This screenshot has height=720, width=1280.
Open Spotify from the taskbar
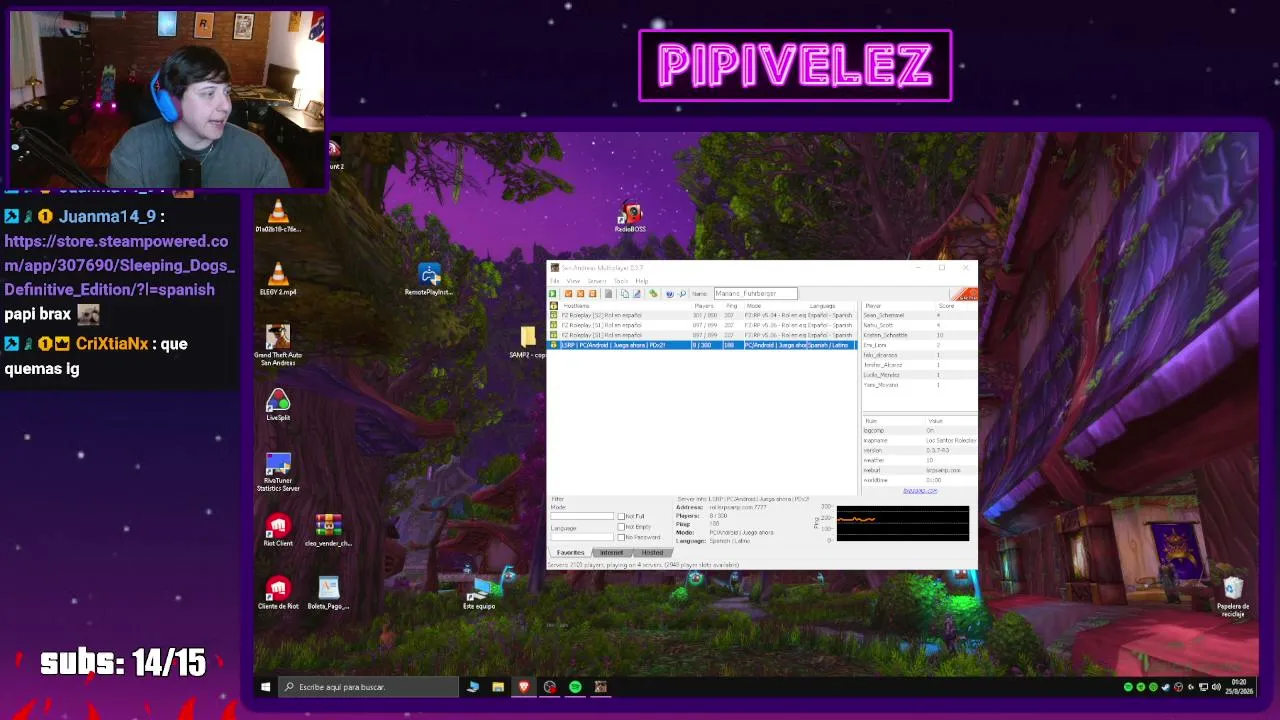(575, 687)
